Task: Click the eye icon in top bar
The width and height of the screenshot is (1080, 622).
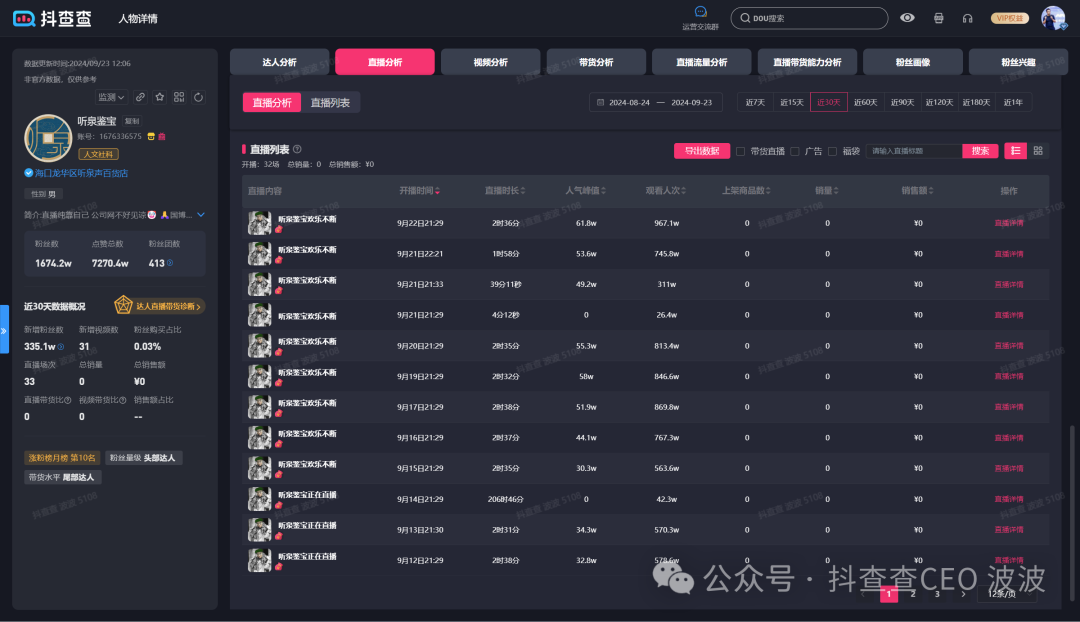Action: point(907,18)
